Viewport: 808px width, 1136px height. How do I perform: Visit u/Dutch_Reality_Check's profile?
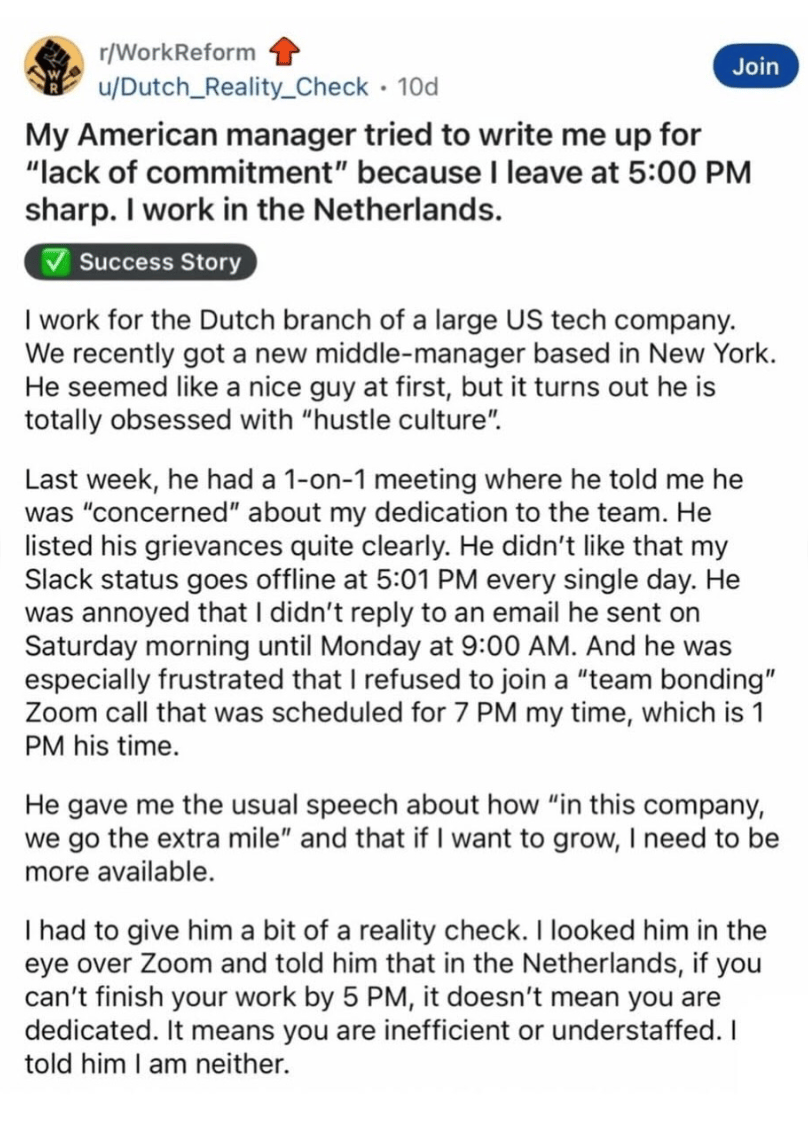(x=233, y=87)
